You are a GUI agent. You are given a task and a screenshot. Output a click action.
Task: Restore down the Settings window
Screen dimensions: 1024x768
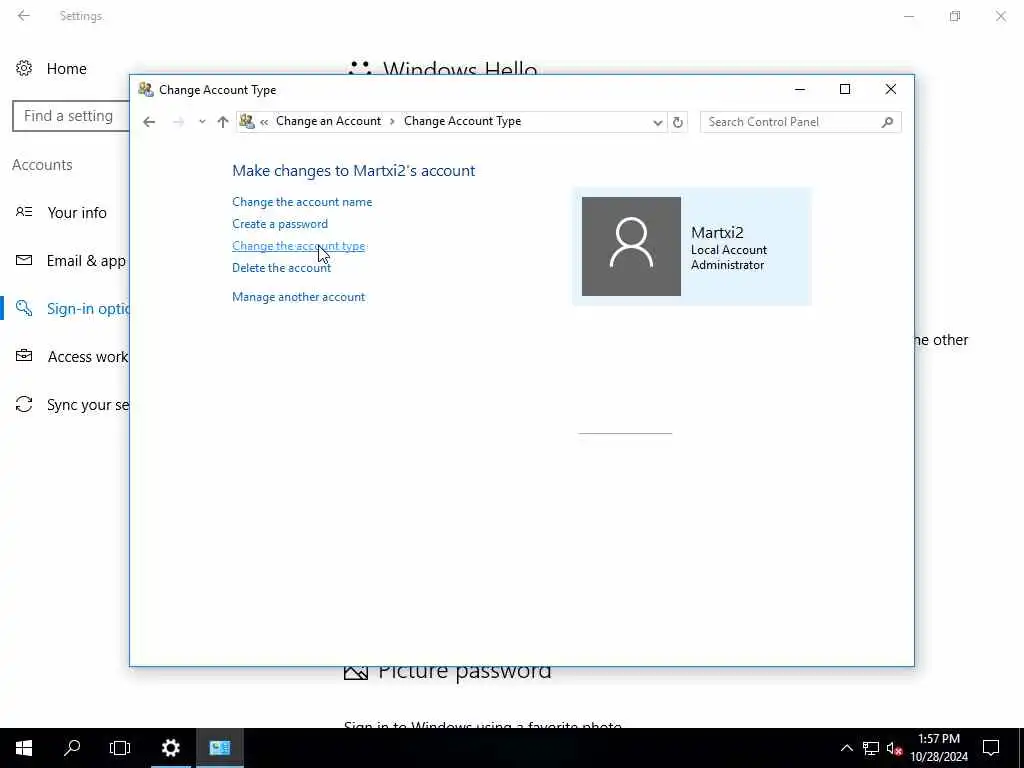[955, 16]
